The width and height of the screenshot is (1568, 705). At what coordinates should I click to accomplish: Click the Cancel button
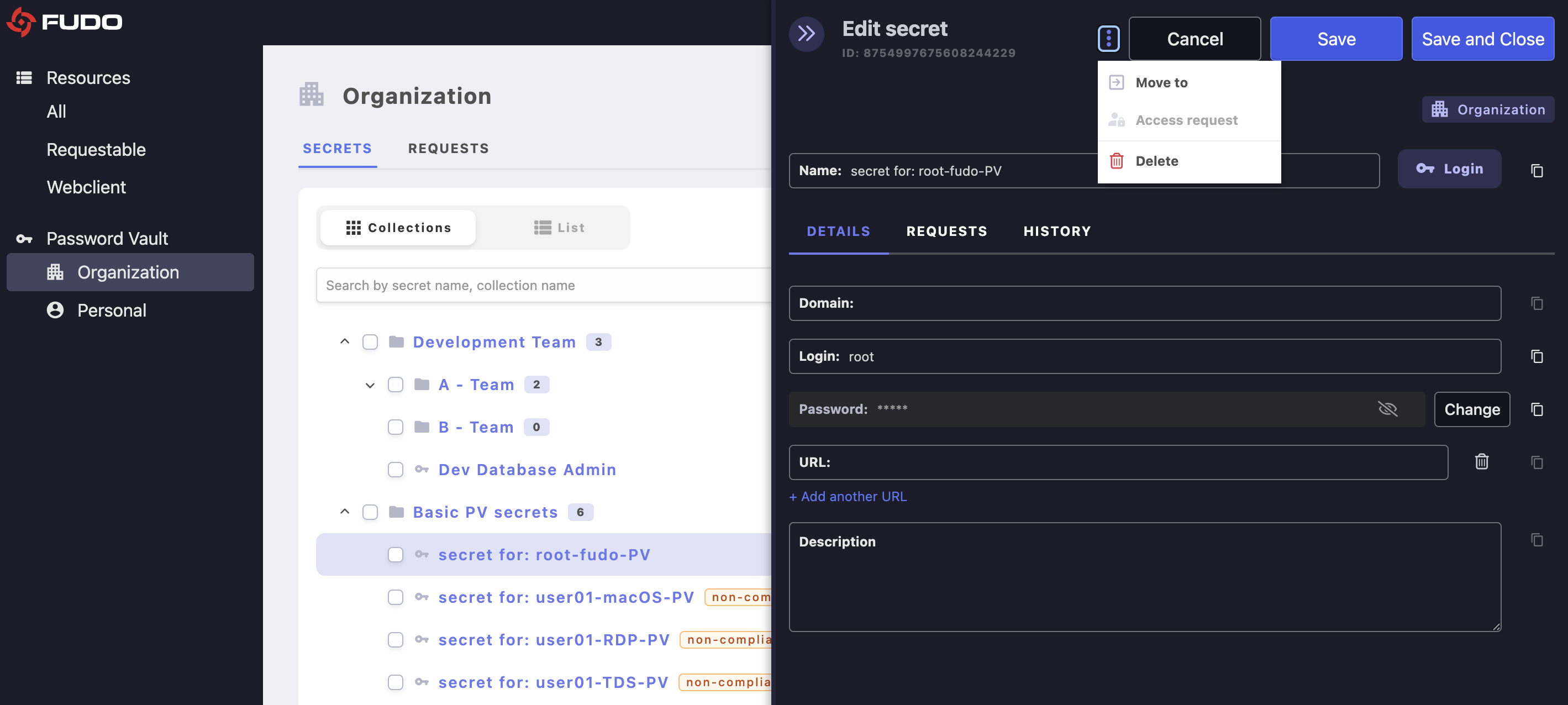[x=1195, y=39]
